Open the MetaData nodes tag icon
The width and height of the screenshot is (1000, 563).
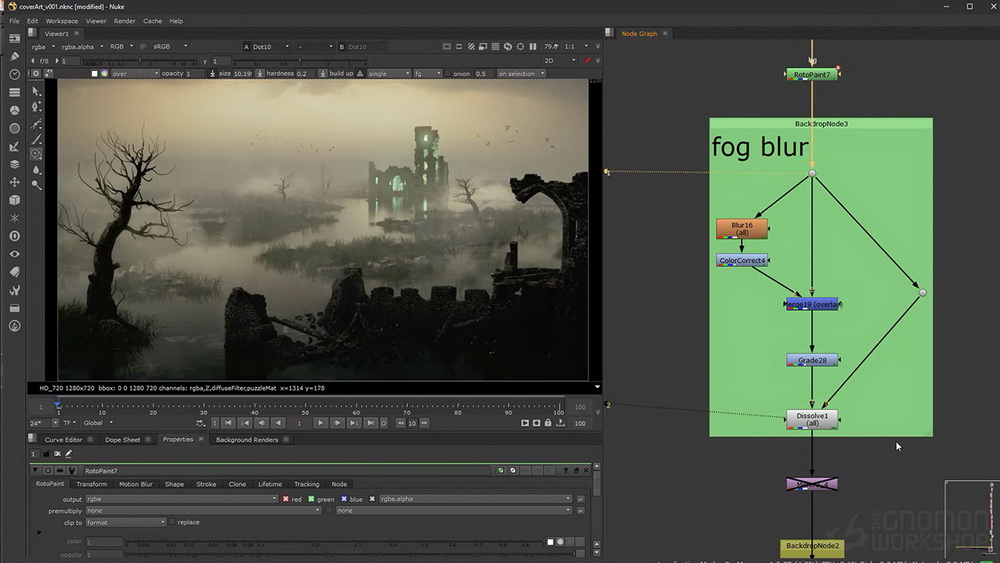coord(14,272)
